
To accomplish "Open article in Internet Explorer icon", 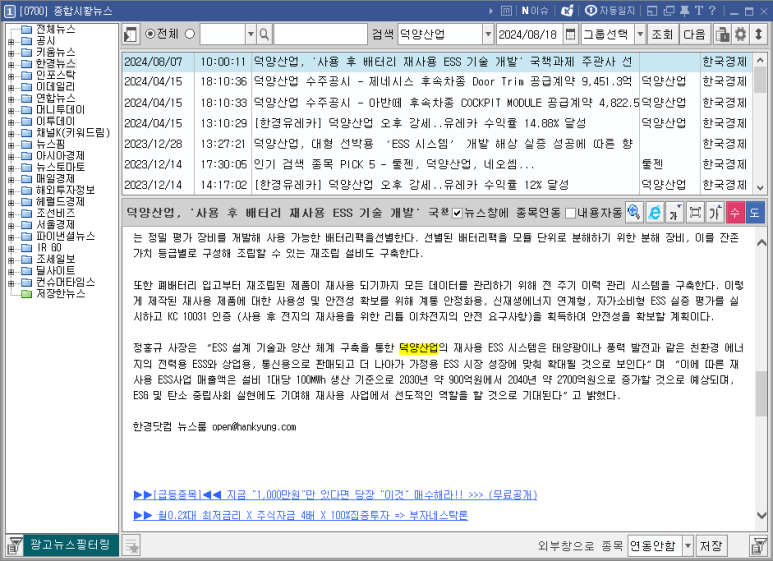I will 654,212.
